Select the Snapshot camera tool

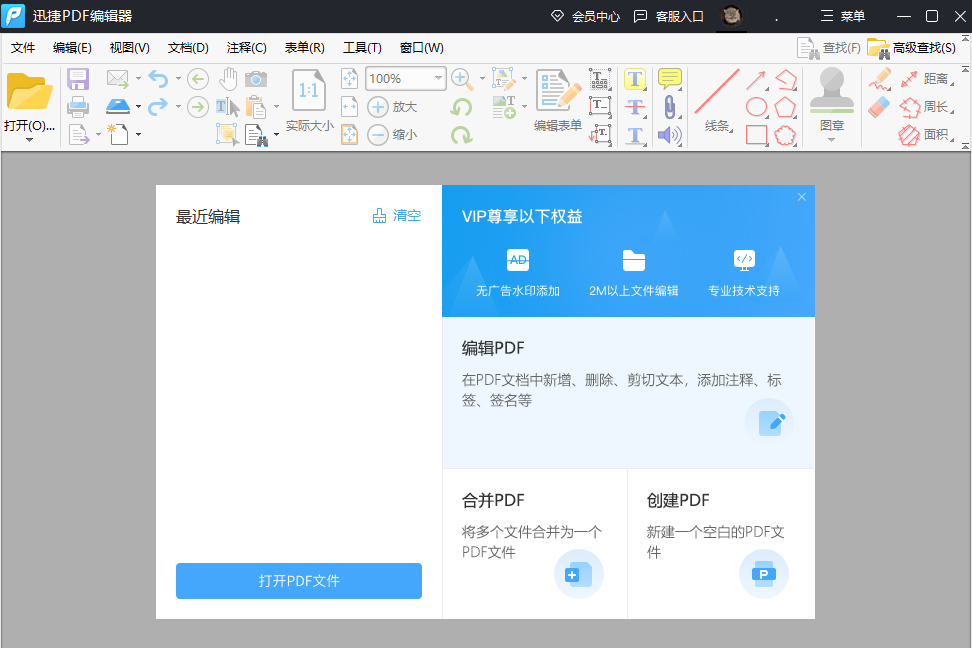[x=255, y=79]
